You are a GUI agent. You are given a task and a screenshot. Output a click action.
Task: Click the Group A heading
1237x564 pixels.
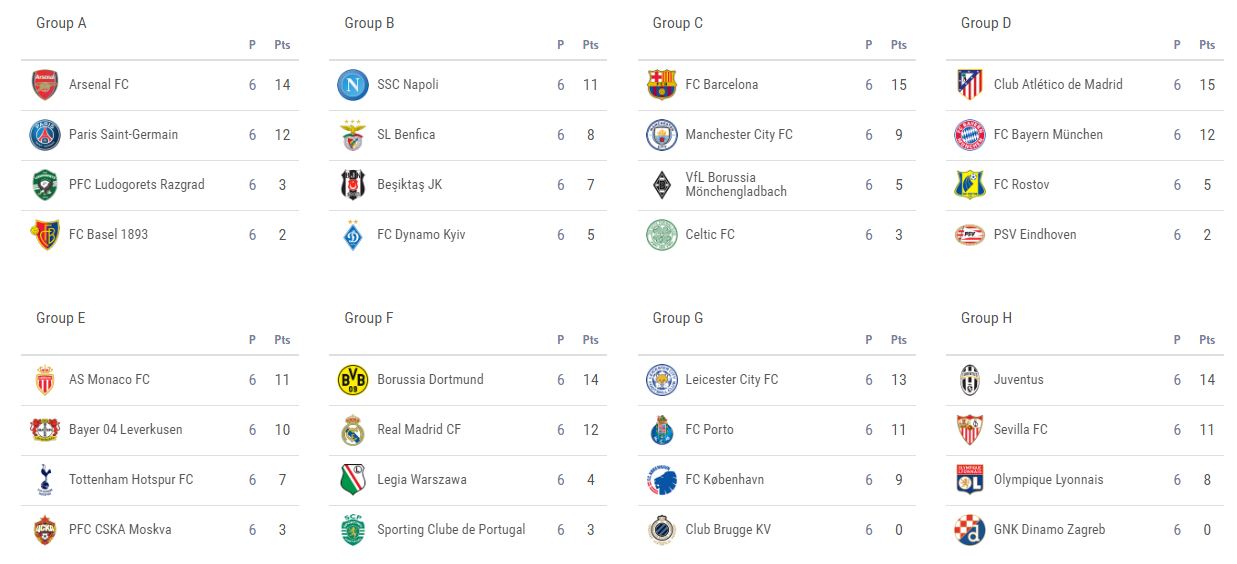61,23
